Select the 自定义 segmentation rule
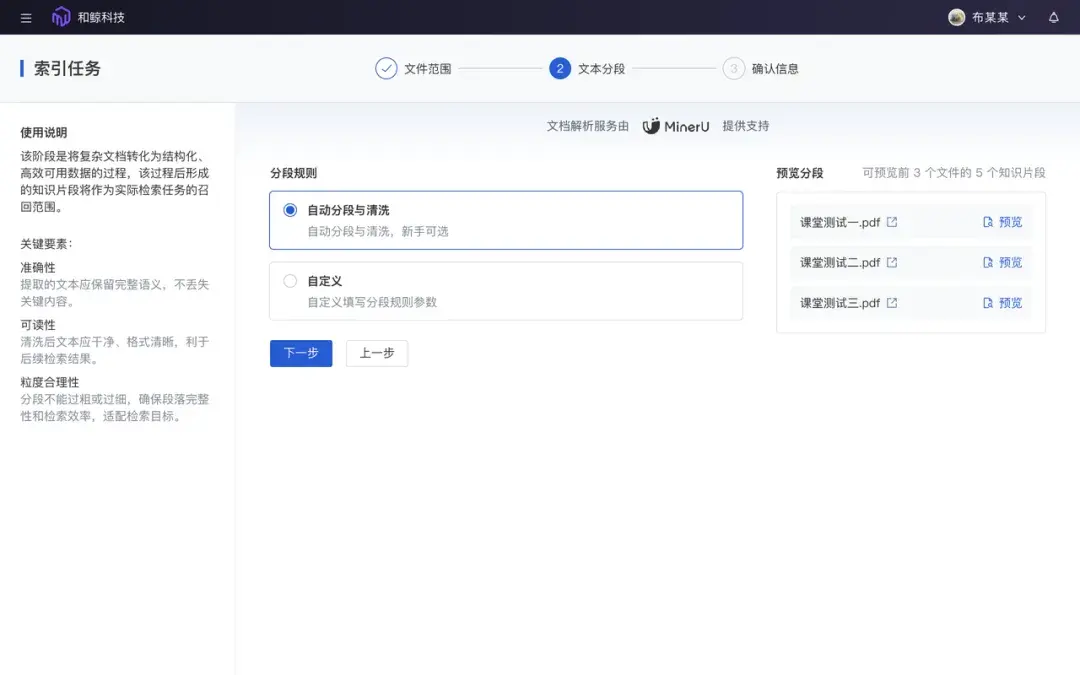Screen dimensions: 1080x675 click(290, 281)
